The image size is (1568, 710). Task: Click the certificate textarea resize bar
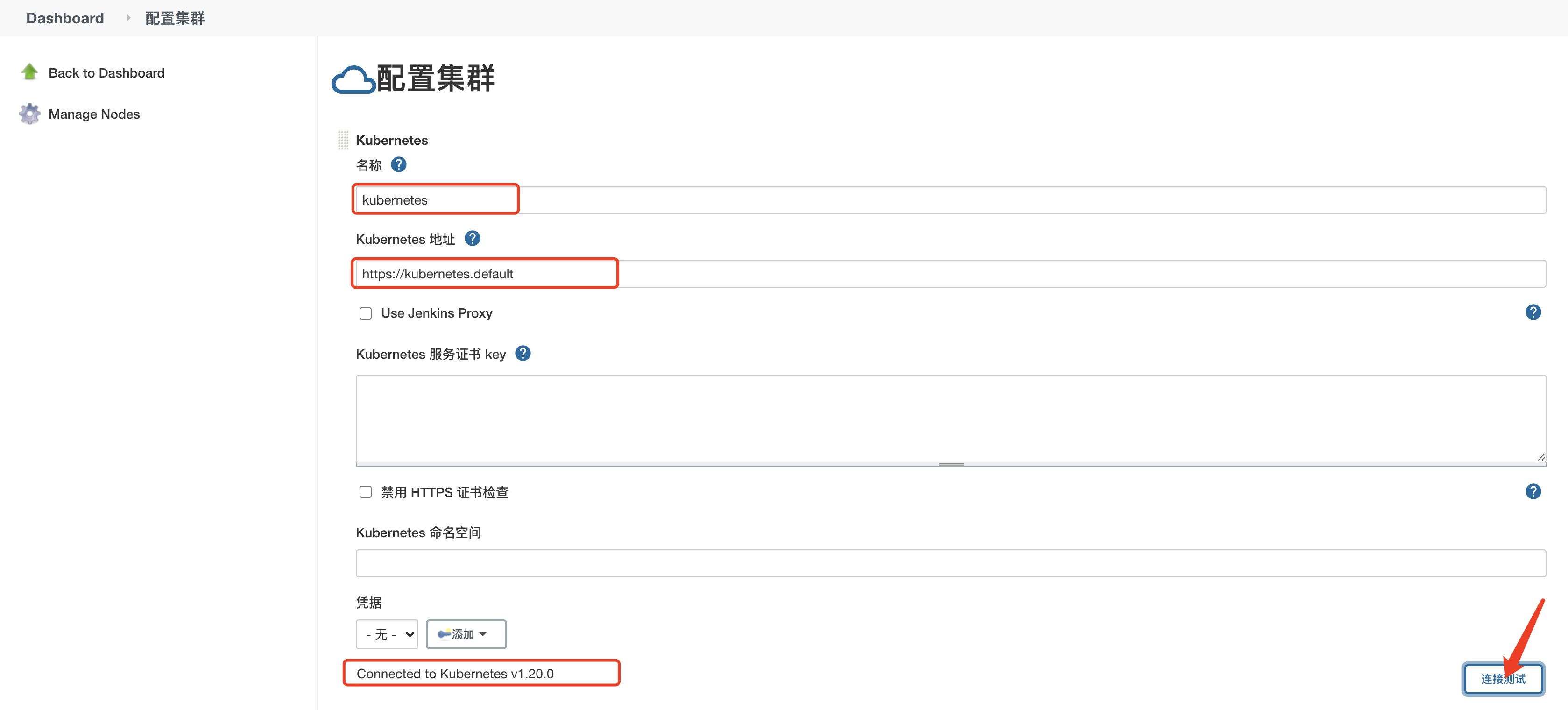950,465
